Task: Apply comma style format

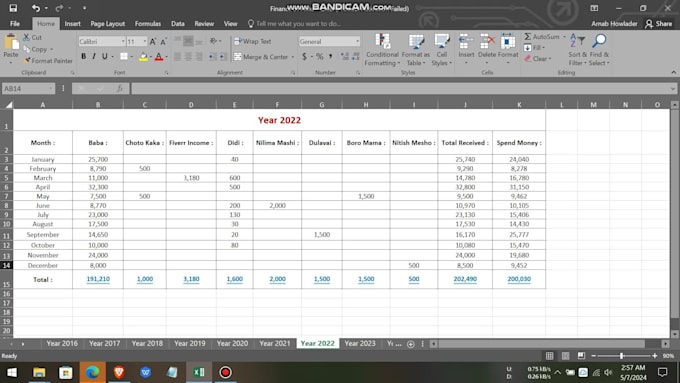Action: [x=330, y=56]
